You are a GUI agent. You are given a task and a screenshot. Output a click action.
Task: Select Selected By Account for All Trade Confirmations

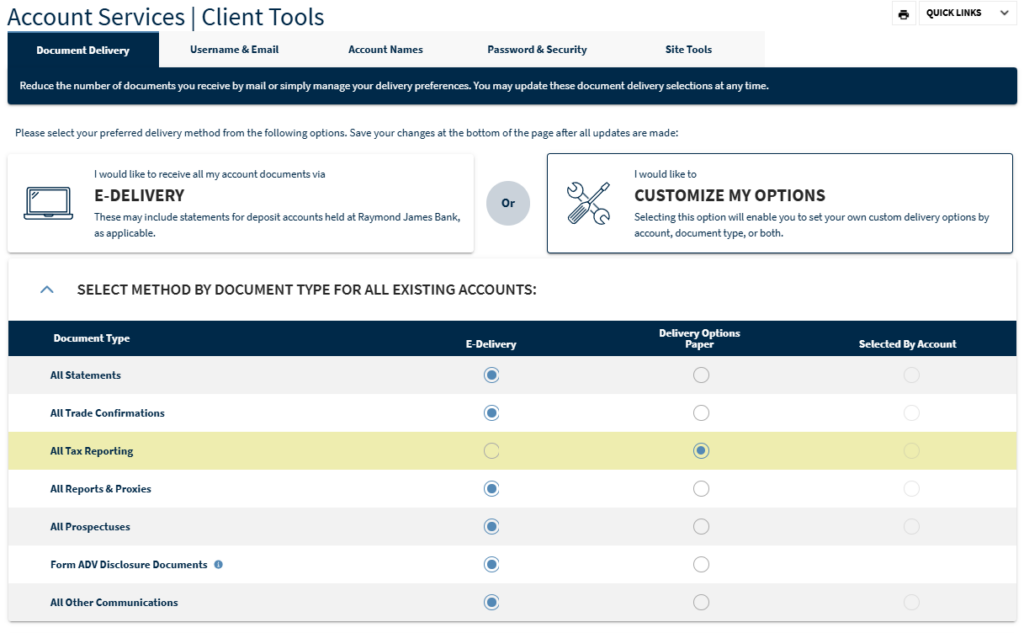pyautogui.click(x=911, y=413)
